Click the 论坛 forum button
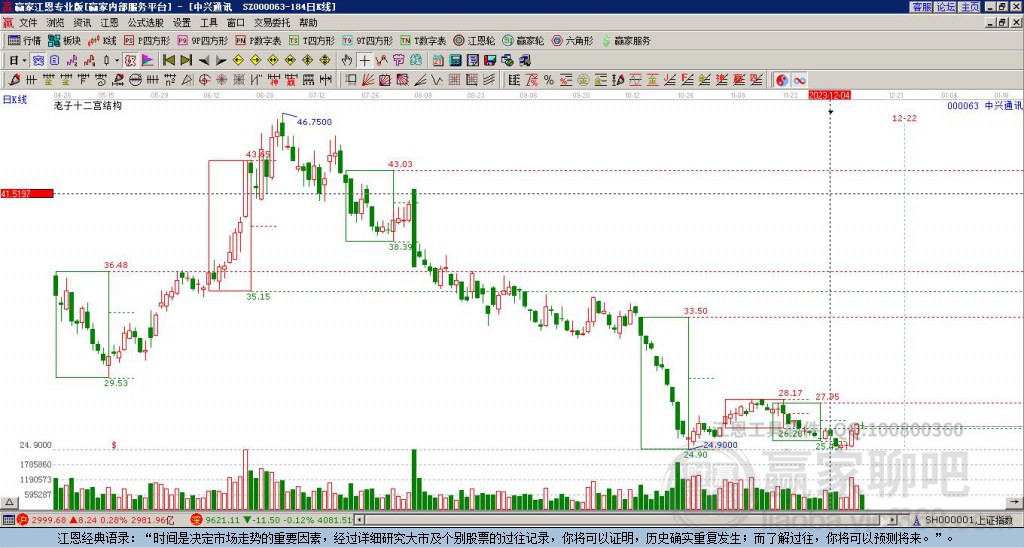The width and height of the screenshot is (1024, 548). coord(946,7)
